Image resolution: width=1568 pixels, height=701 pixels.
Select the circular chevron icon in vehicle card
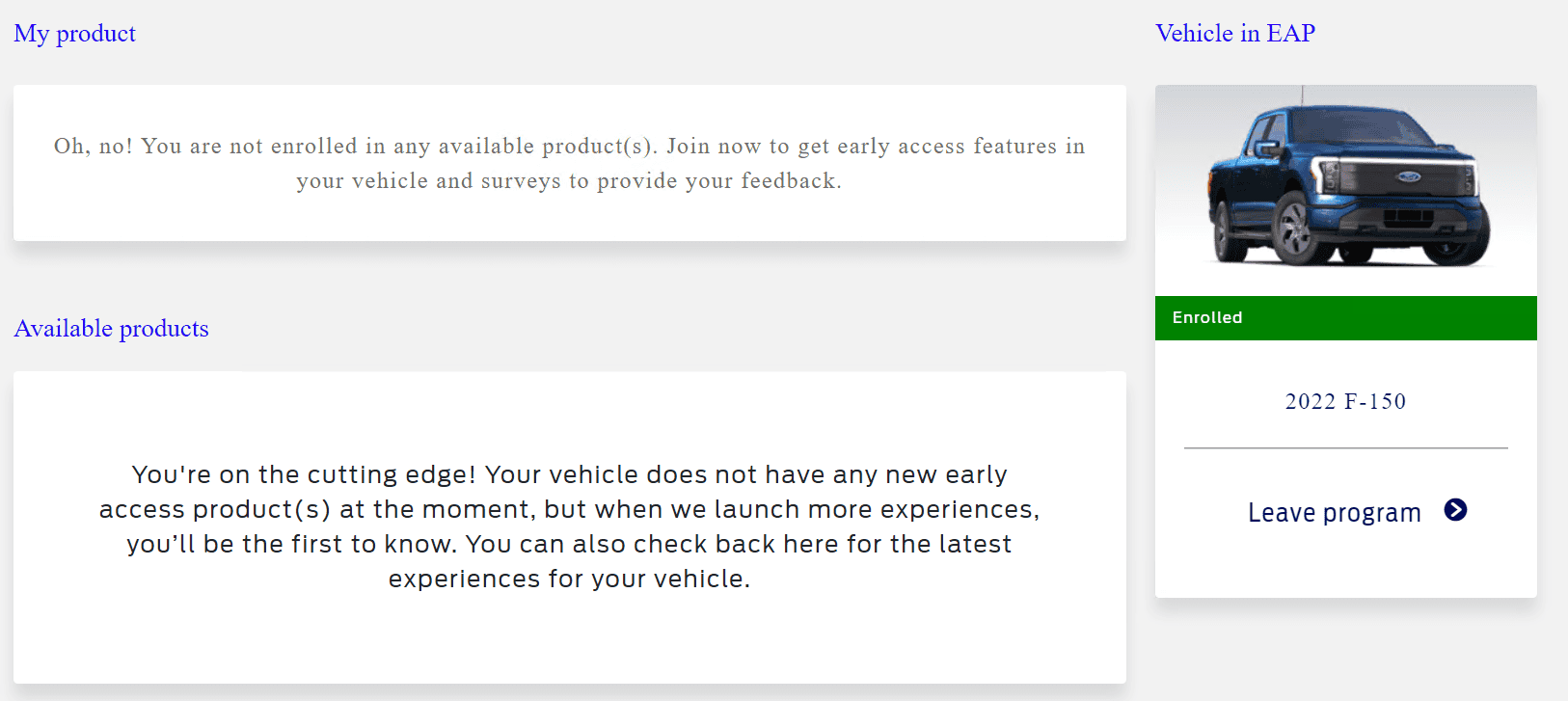click(1457, 510)
